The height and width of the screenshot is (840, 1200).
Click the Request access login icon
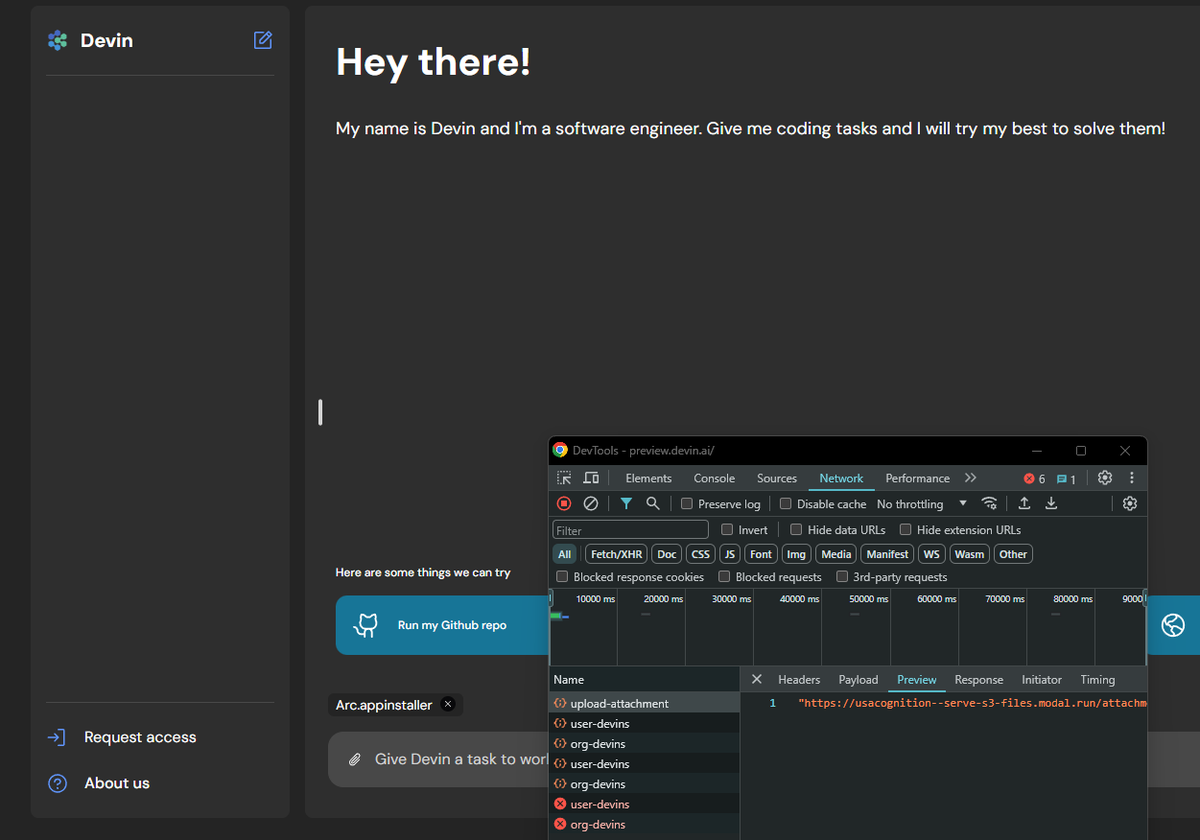pos(57,737)
